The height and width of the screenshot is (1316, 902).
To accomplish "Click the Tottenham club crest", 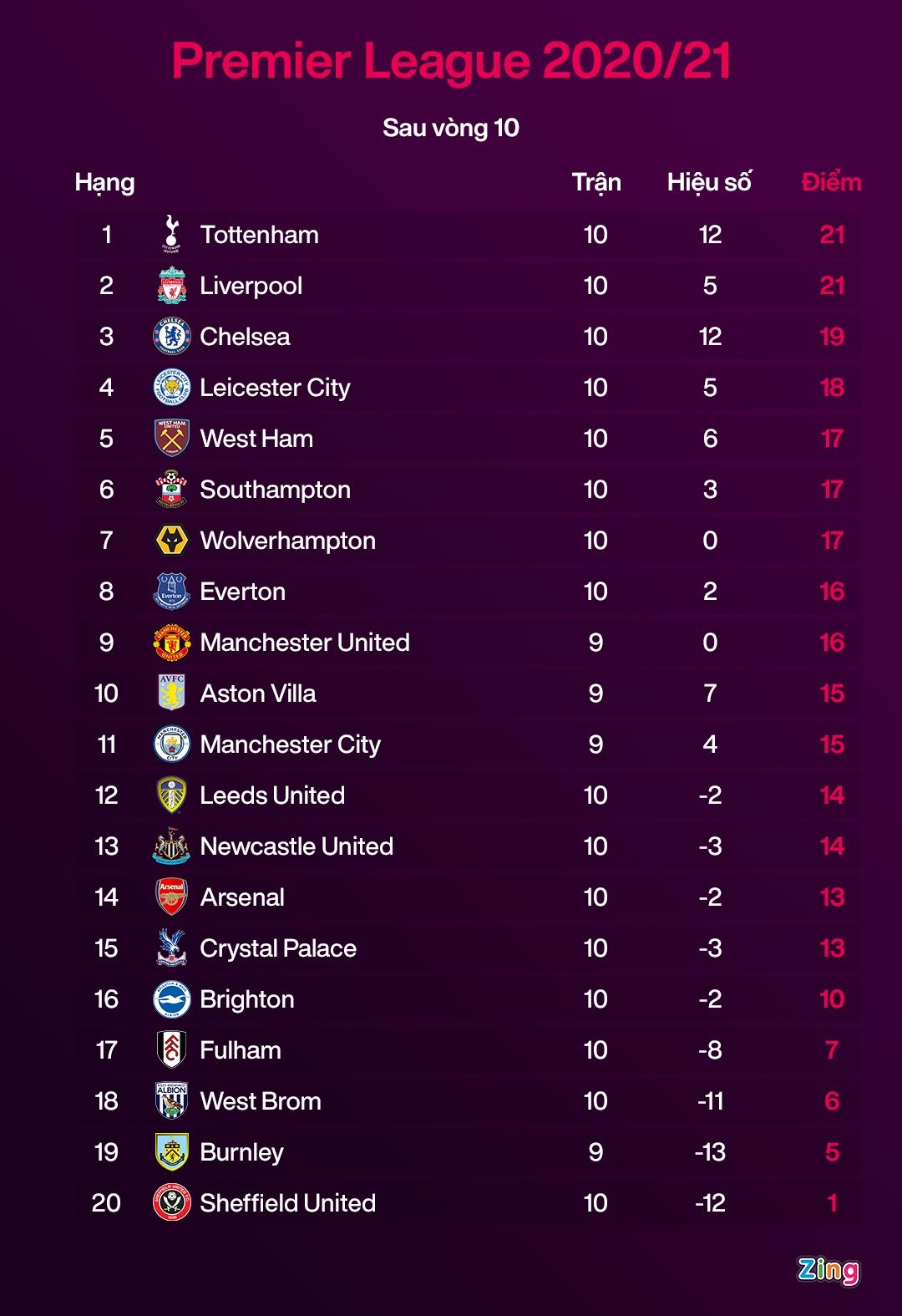I will 172,235.
